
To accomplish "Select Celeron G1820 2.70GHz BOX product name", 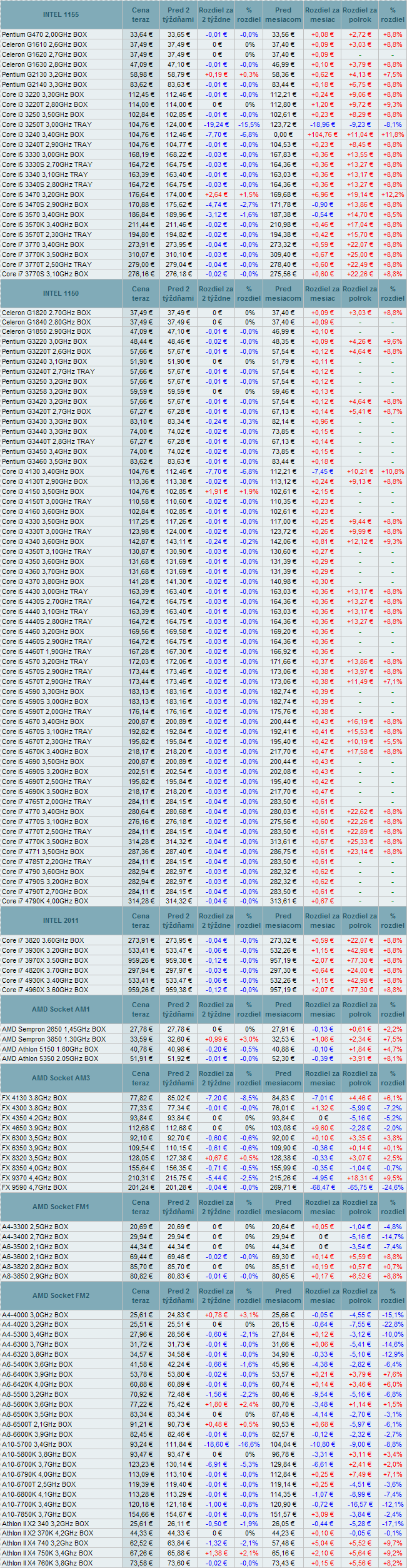I will click(46, 313).
